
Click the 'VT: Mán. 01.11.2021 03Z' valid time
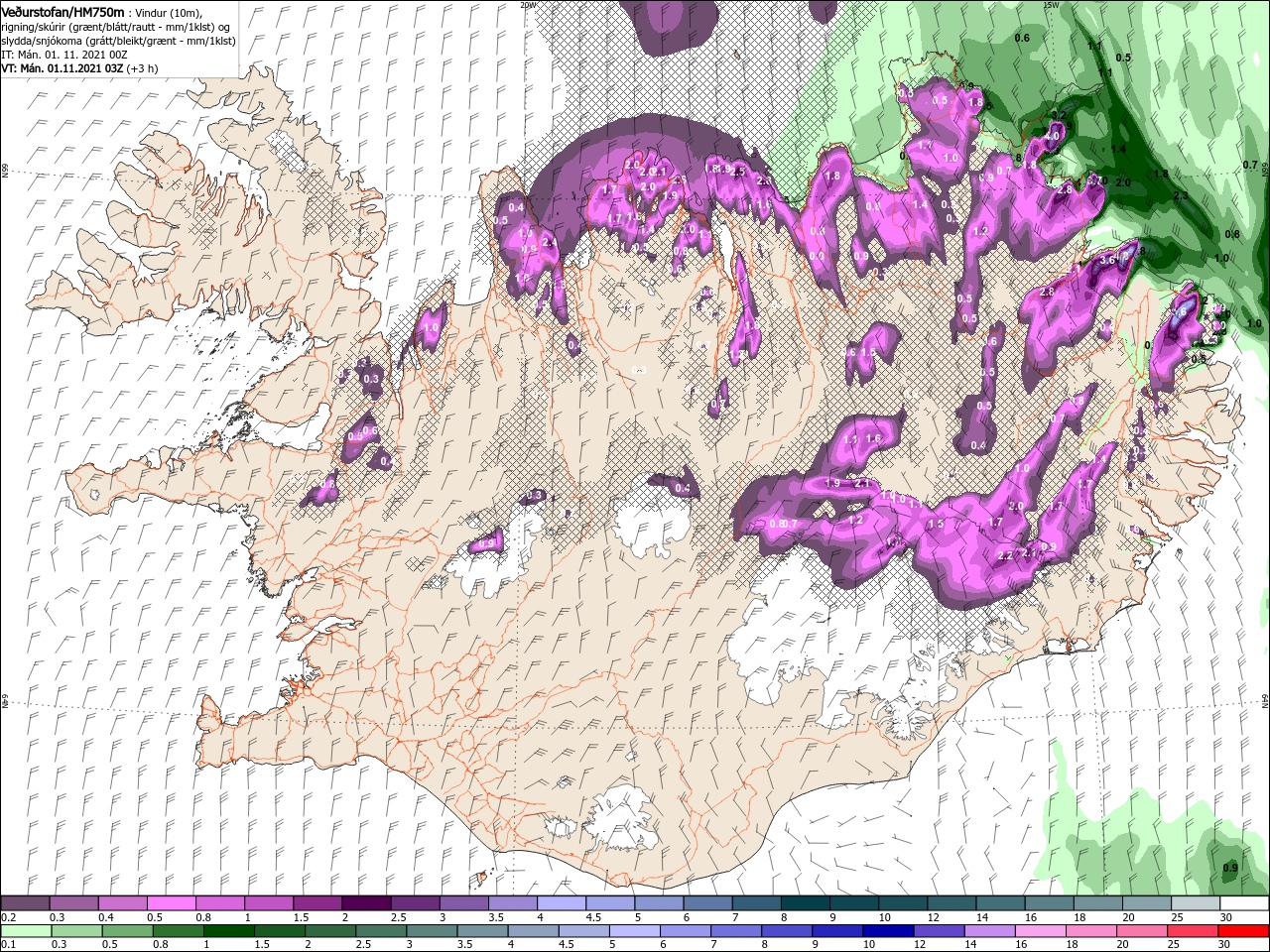pos(63,68)
